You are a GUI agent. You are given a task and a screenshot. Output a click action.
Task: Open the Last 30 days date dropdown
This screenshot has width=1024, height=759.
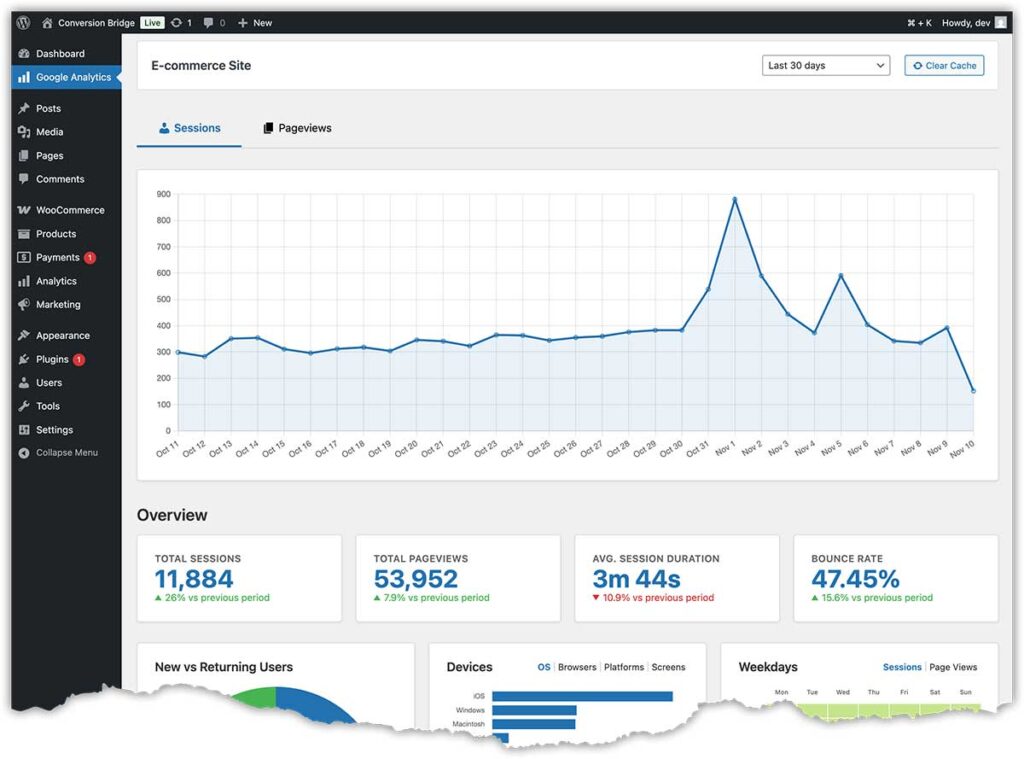[825, 64]
